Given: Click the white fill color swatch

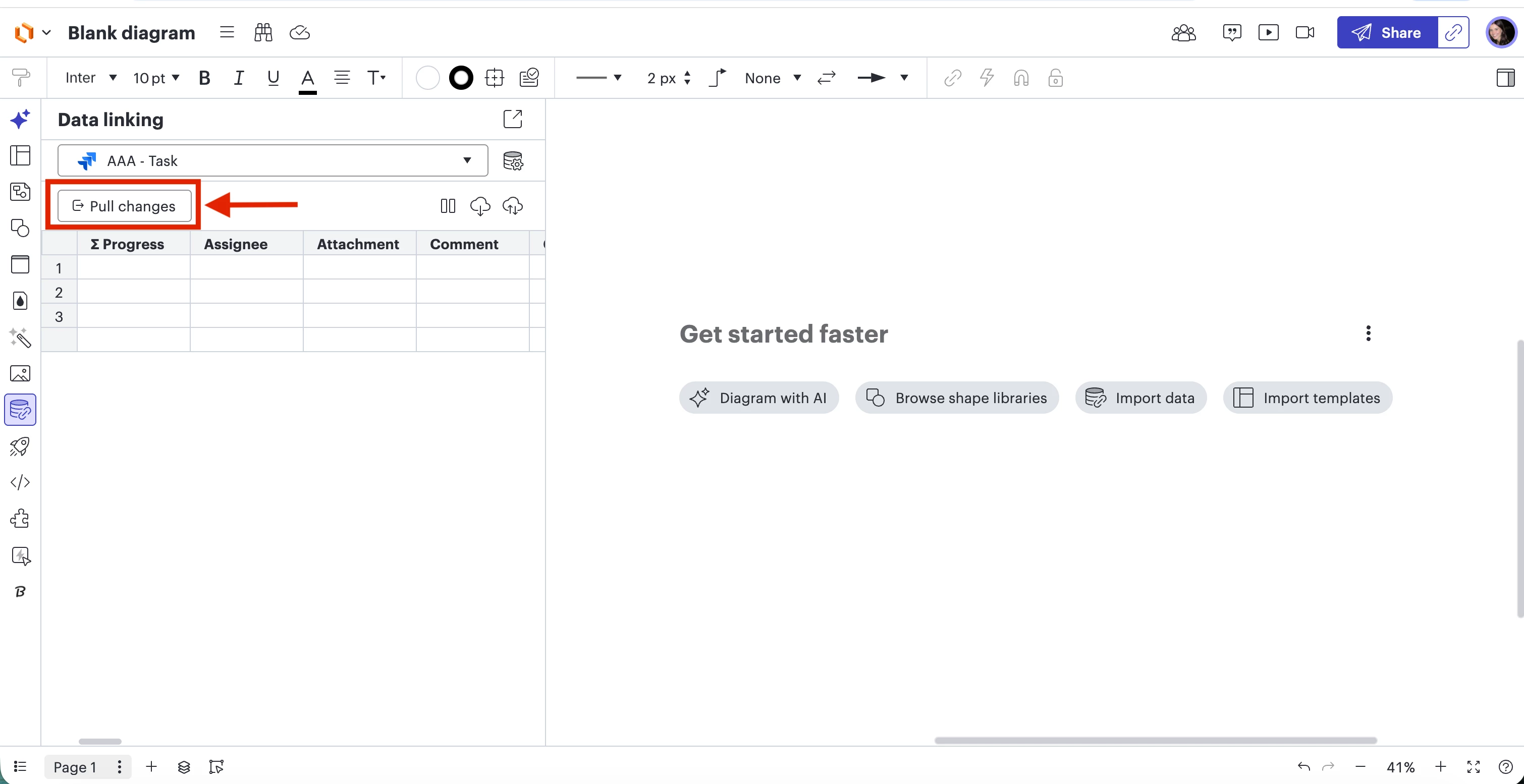Looking at the screenshot, I should (427, 78).
